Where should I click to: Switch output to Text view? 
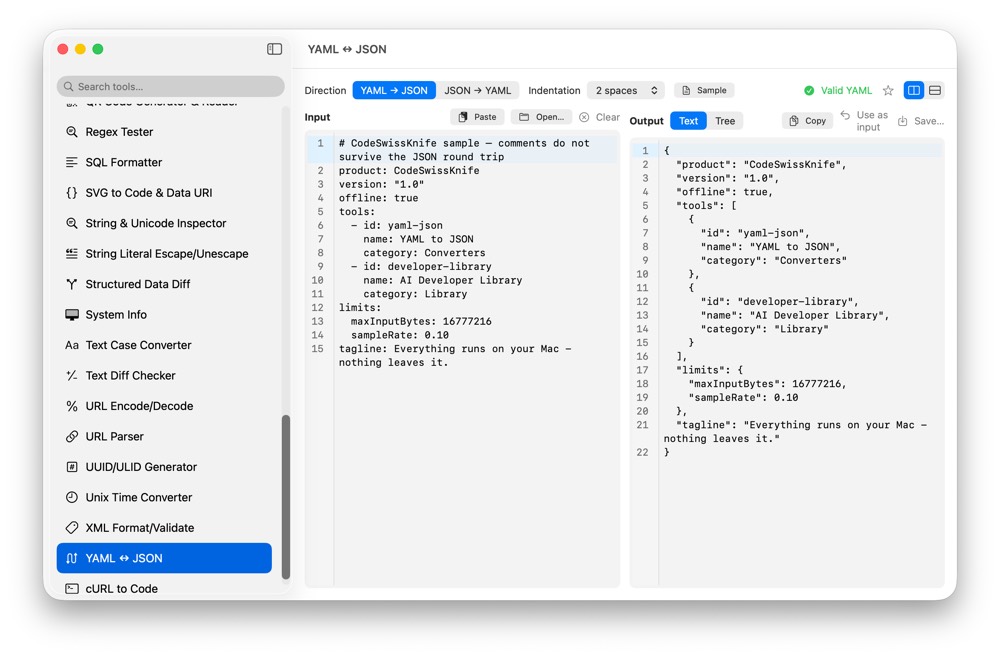688,121
